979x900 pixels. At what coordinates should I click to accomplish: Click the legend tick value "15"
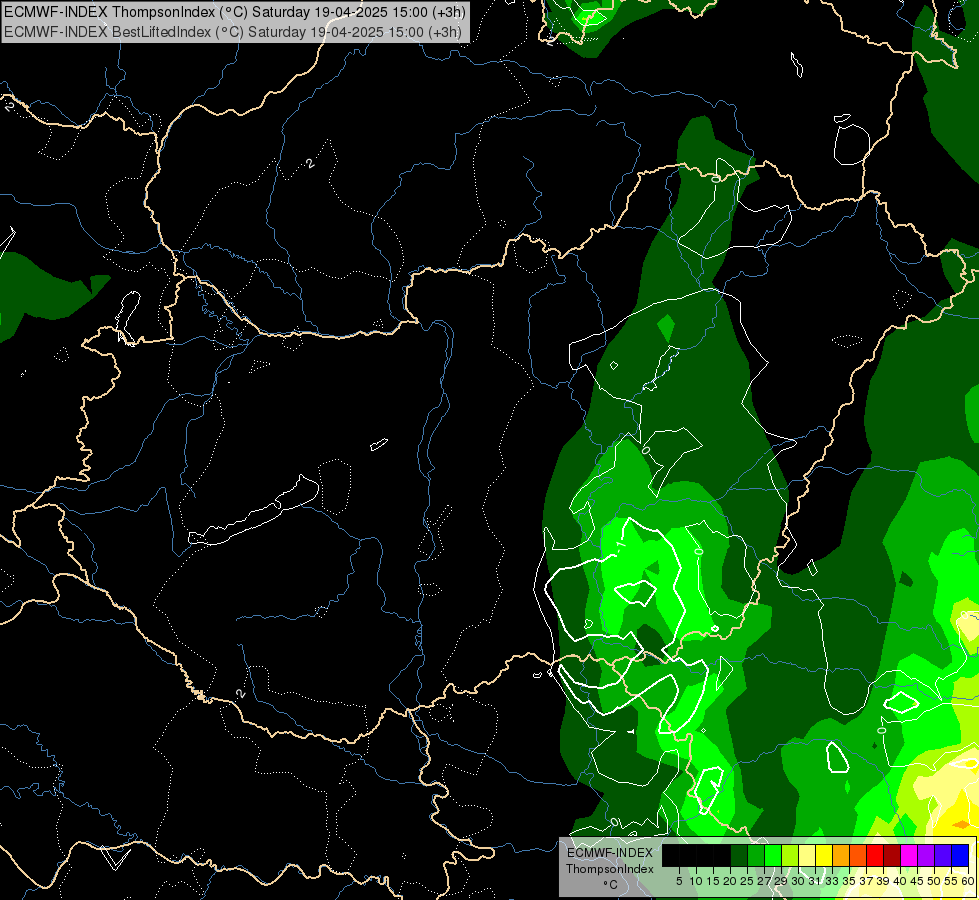click(x=713, y=881)
